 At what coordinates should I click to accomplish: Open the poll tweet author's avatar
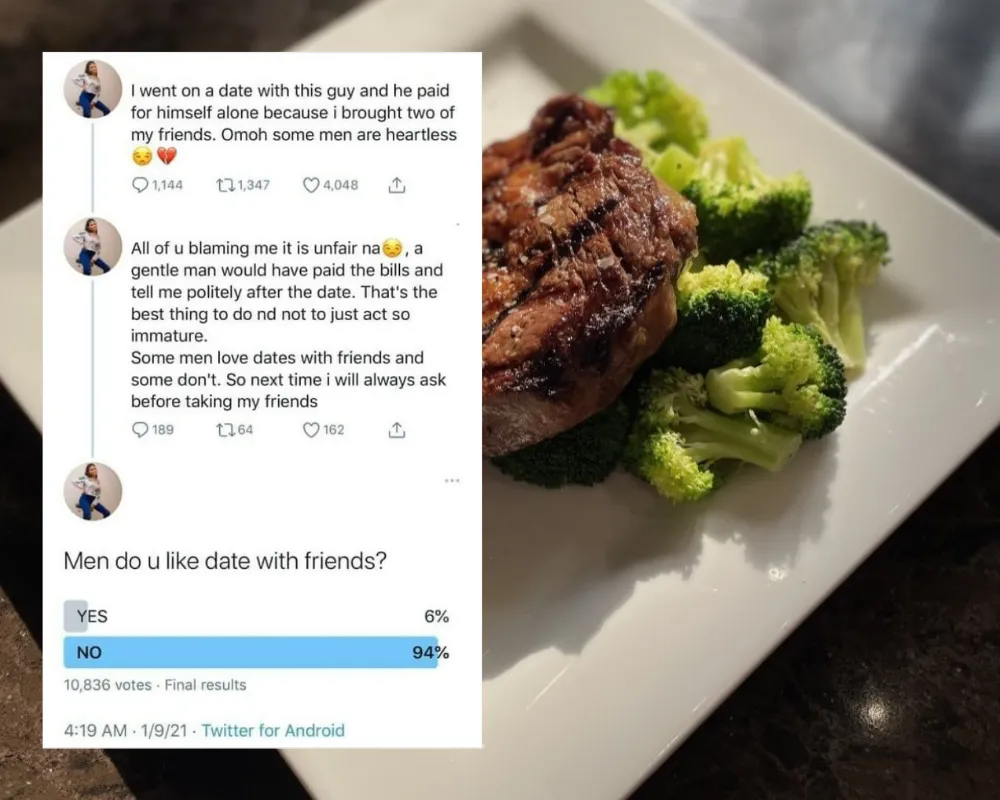coord(93,491)
